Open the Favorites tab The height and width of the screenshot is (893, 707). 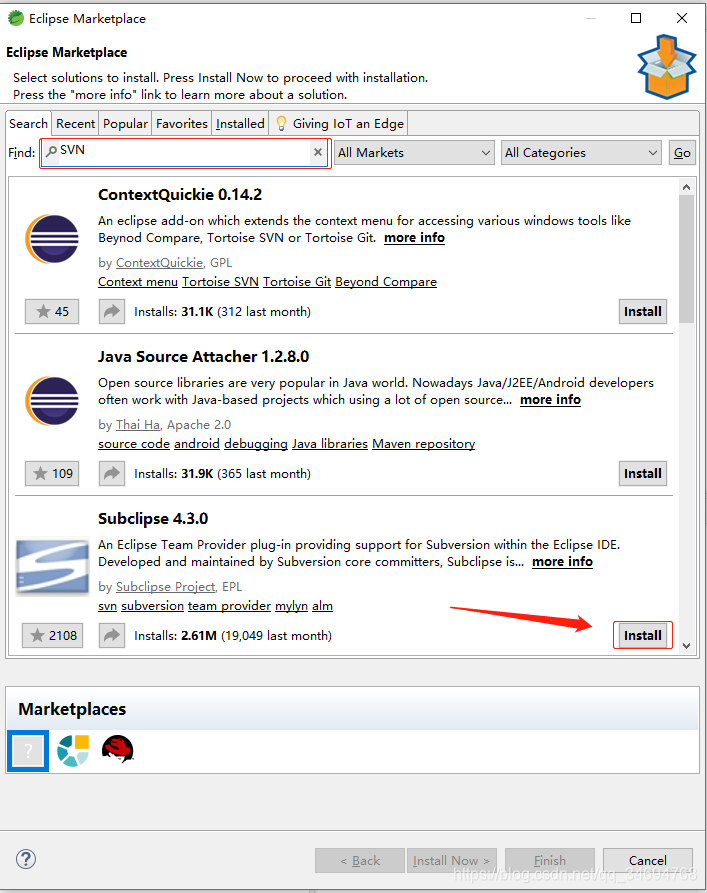tap(182, 124)
